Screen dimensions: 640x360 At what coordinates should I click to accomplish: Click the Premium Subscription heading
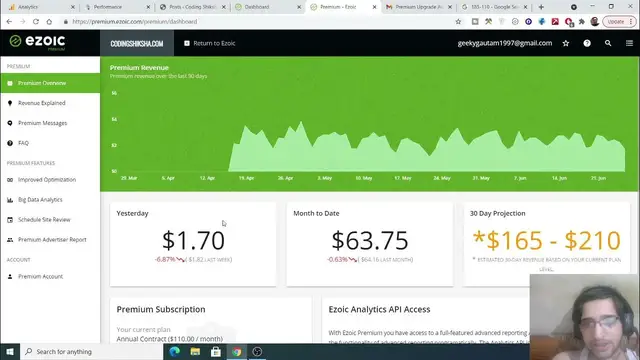click(x=161, y=309)
